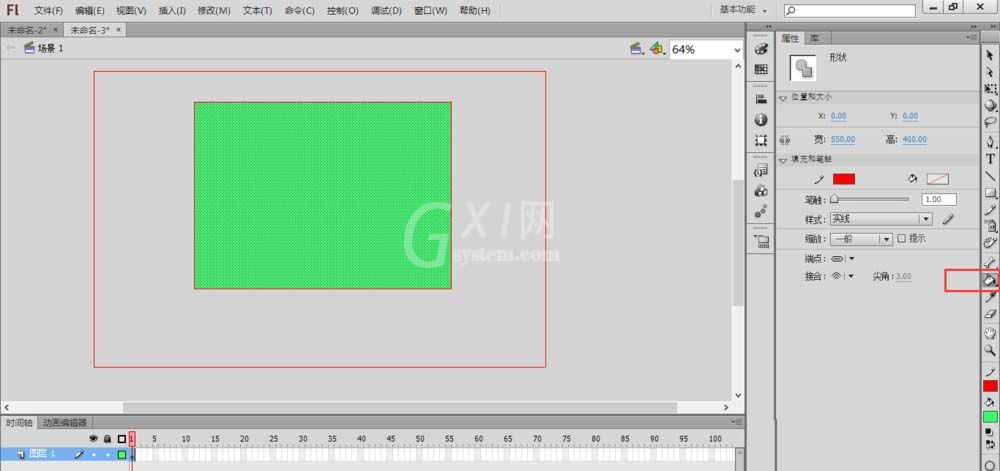Open the Align panel icon
The width and height of the screenshot is (1000, 471).
tap(760, 99)
